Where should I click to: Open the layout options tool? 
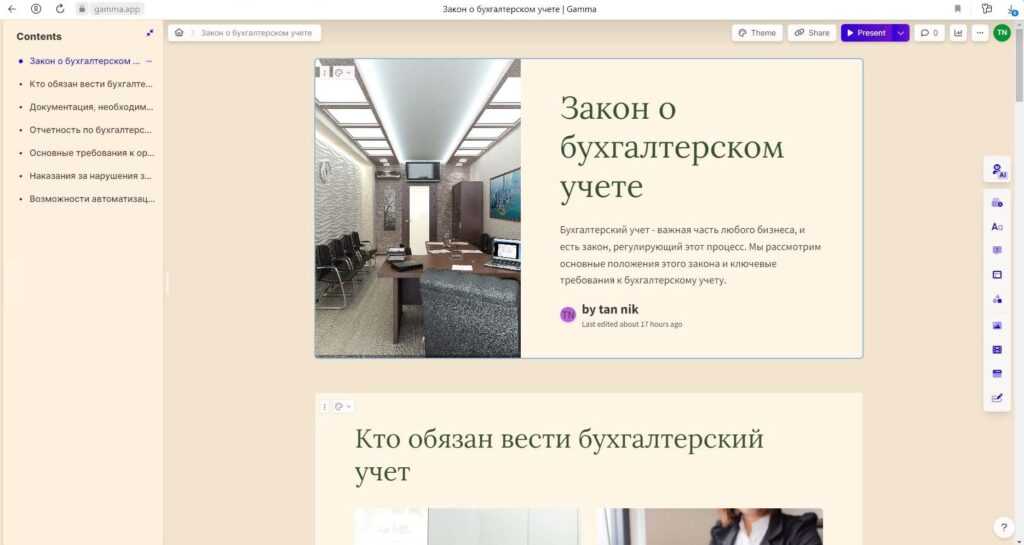coord(997,275)
